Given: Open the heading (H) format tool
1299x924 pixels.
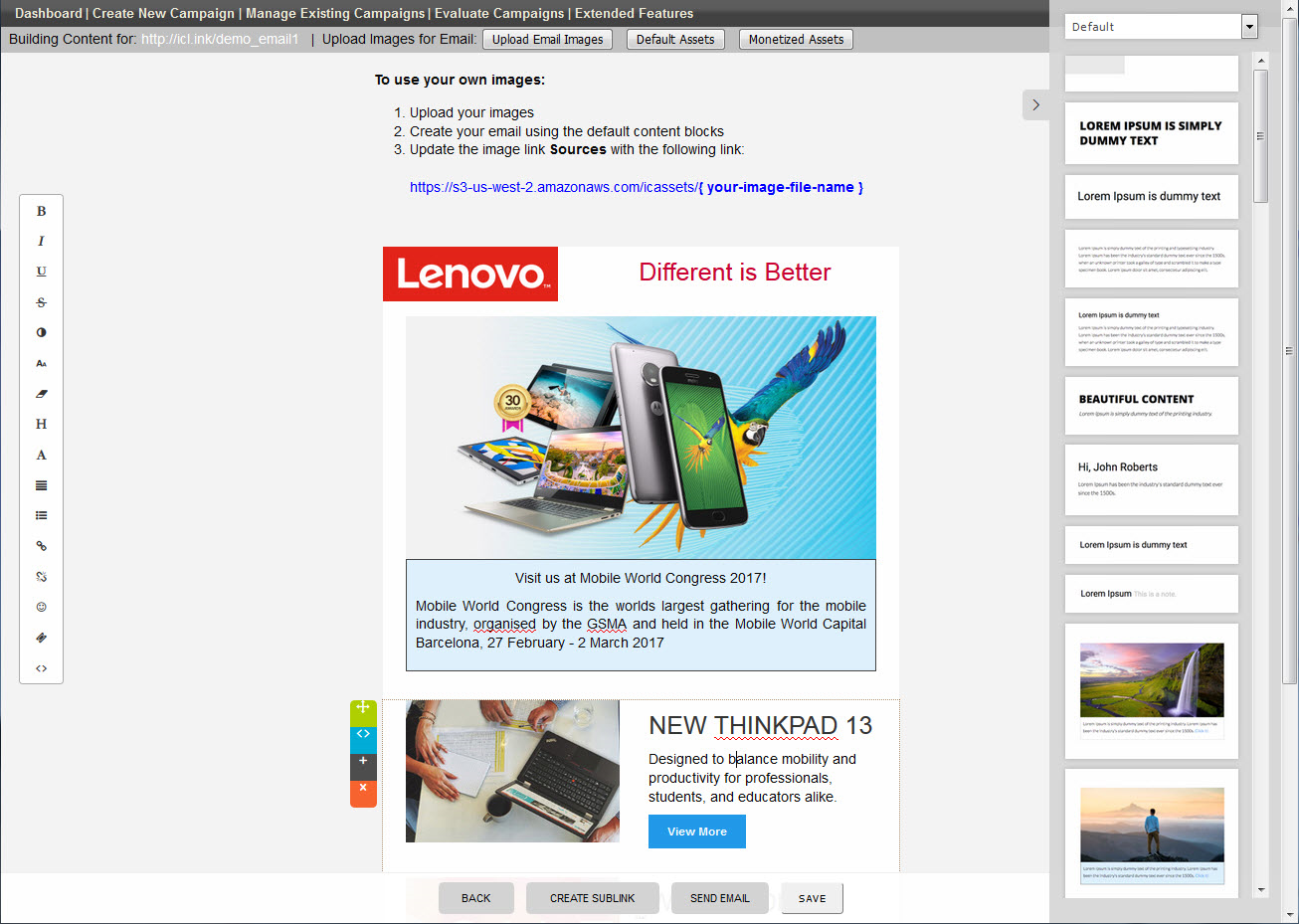Looking at the screenshot, I should click(41, 424).
